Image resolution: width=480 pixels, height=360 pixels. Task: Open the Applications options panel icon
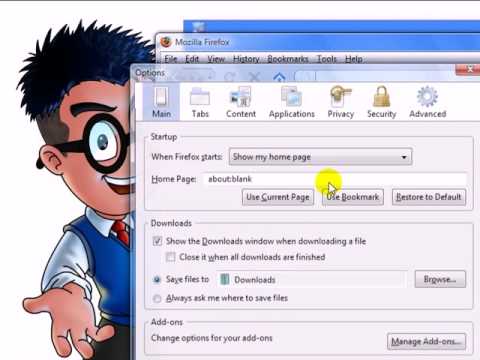(x=292, y=102)
